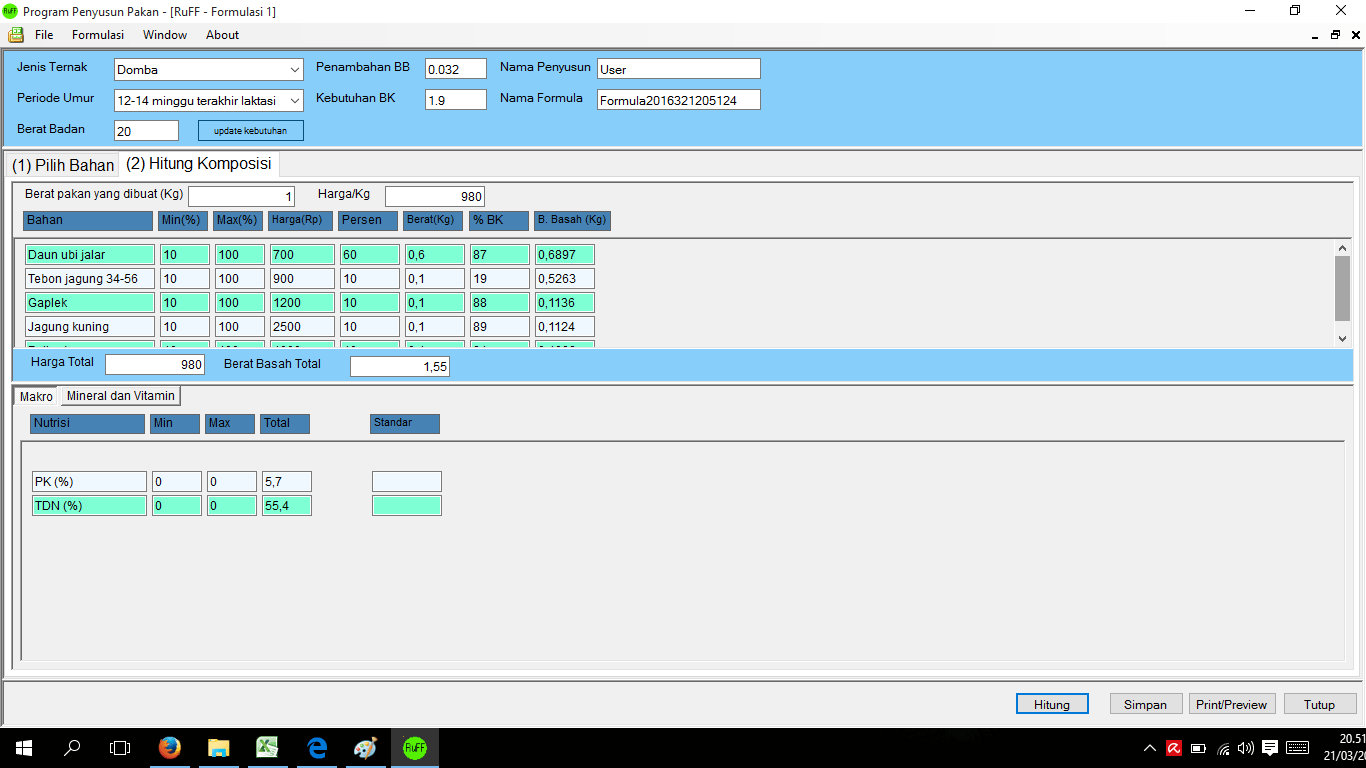Open the Formulasi menu

point(98,35)
